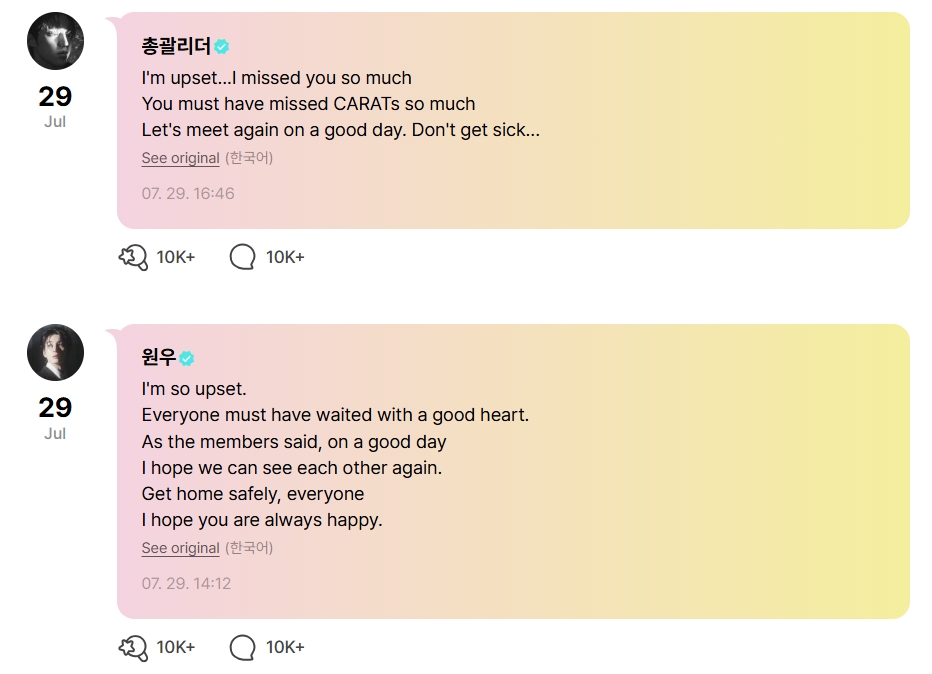This screenshot has width=932, height=674.
Task: Click 10K+ comment count on 원우 post
Action: point(285,647)
